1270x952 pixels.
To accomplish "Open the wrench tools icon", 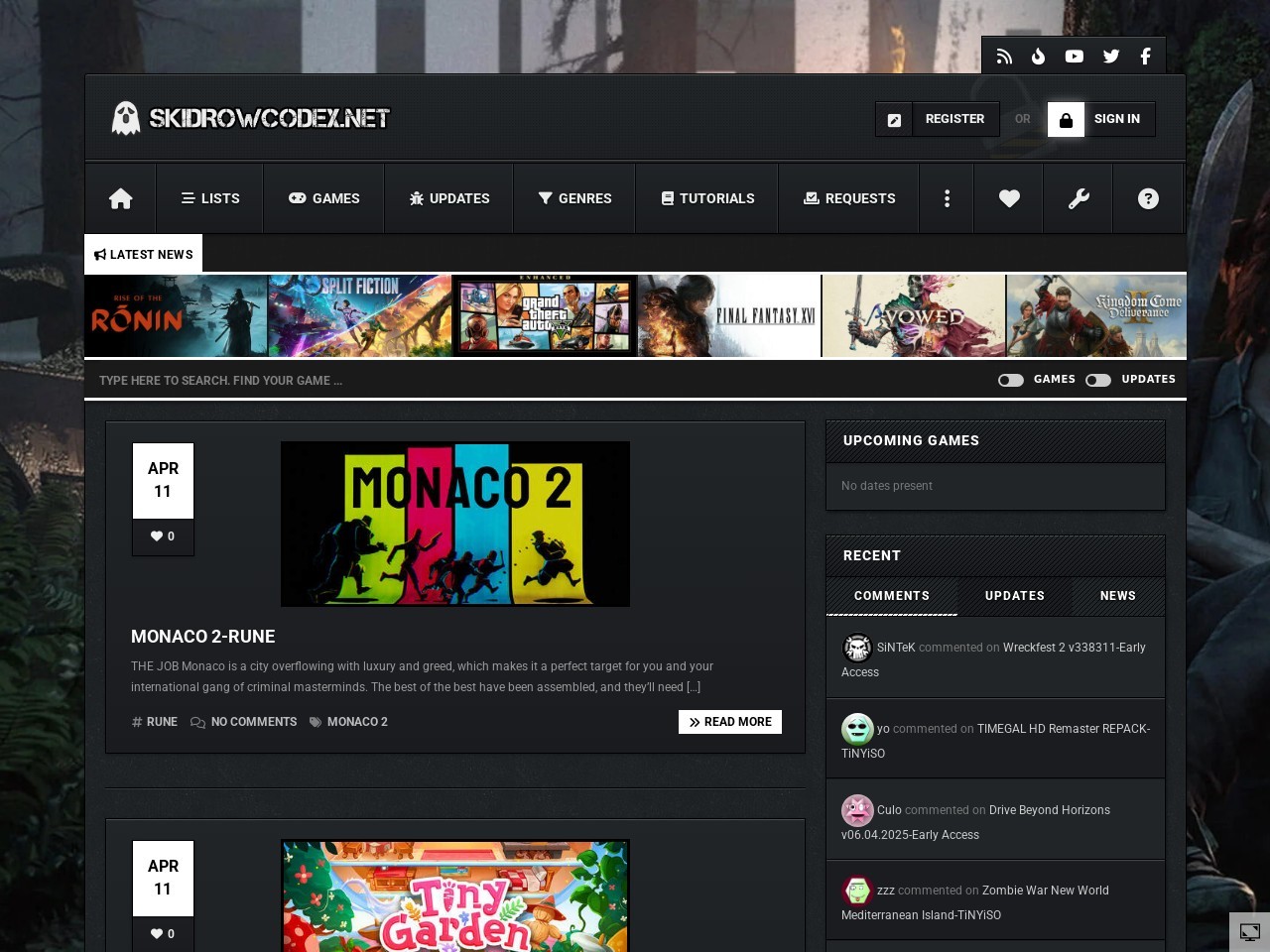I will (x=1079, y=198).
